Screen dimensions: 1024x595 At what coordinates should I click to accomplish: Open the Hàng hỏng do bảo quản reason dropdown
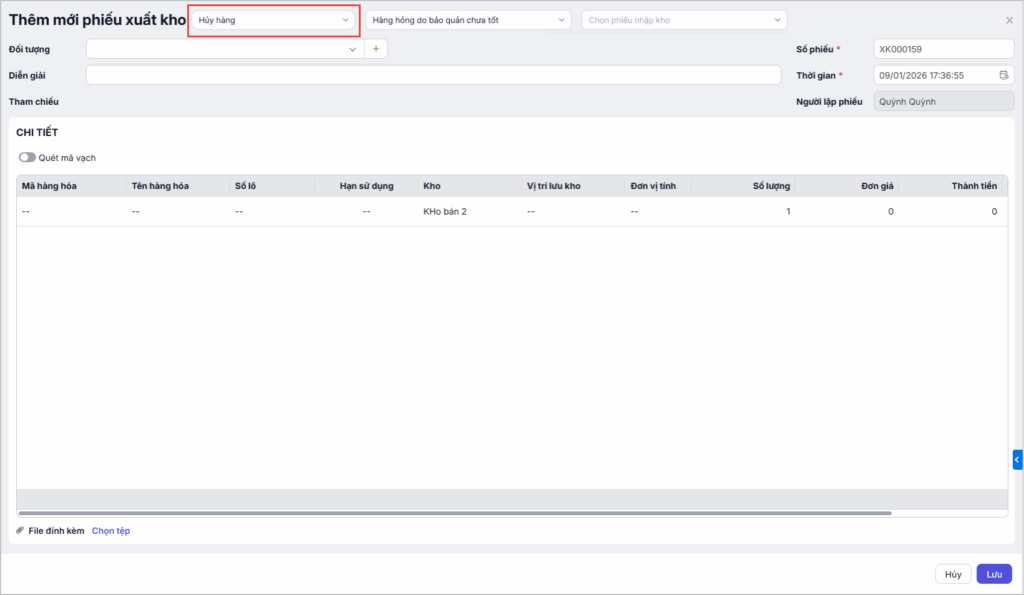pos(468,20)
